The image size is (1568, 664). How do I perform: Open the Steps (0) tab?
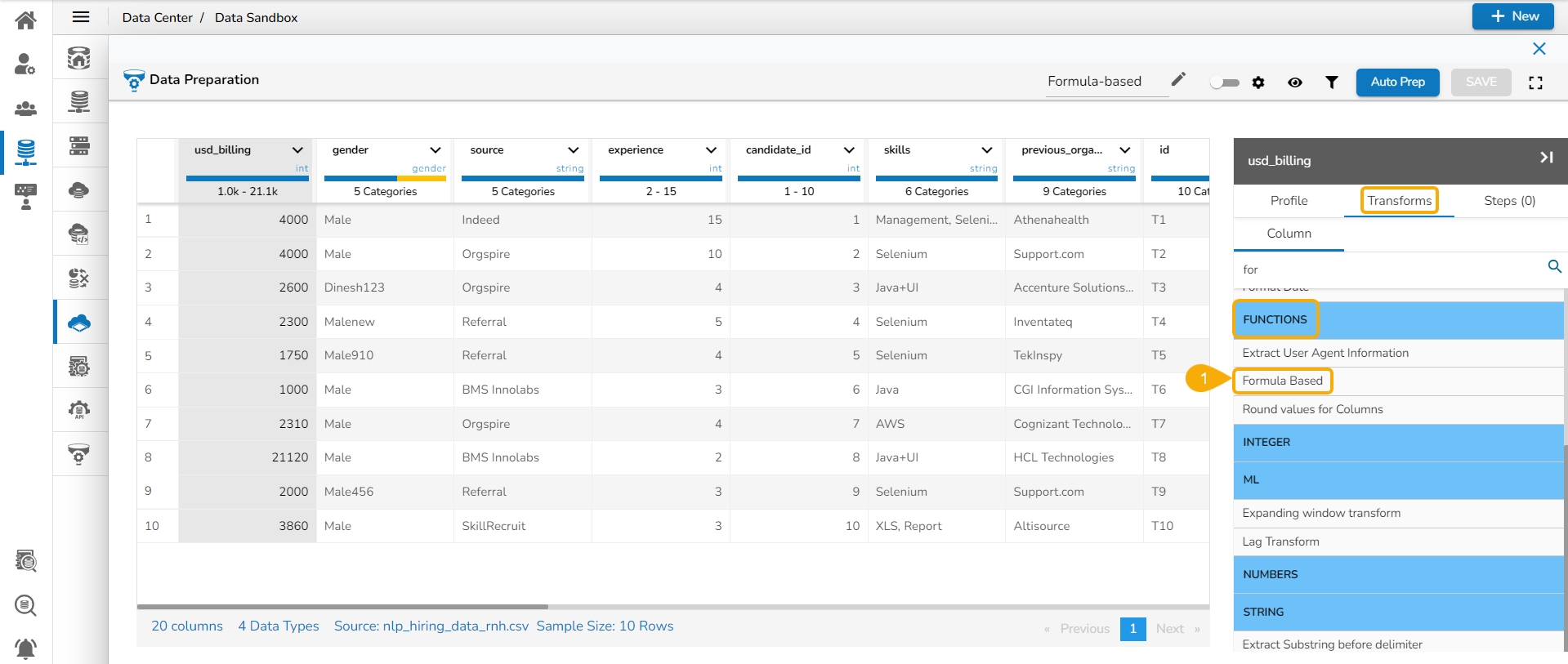click(1509, 201)
